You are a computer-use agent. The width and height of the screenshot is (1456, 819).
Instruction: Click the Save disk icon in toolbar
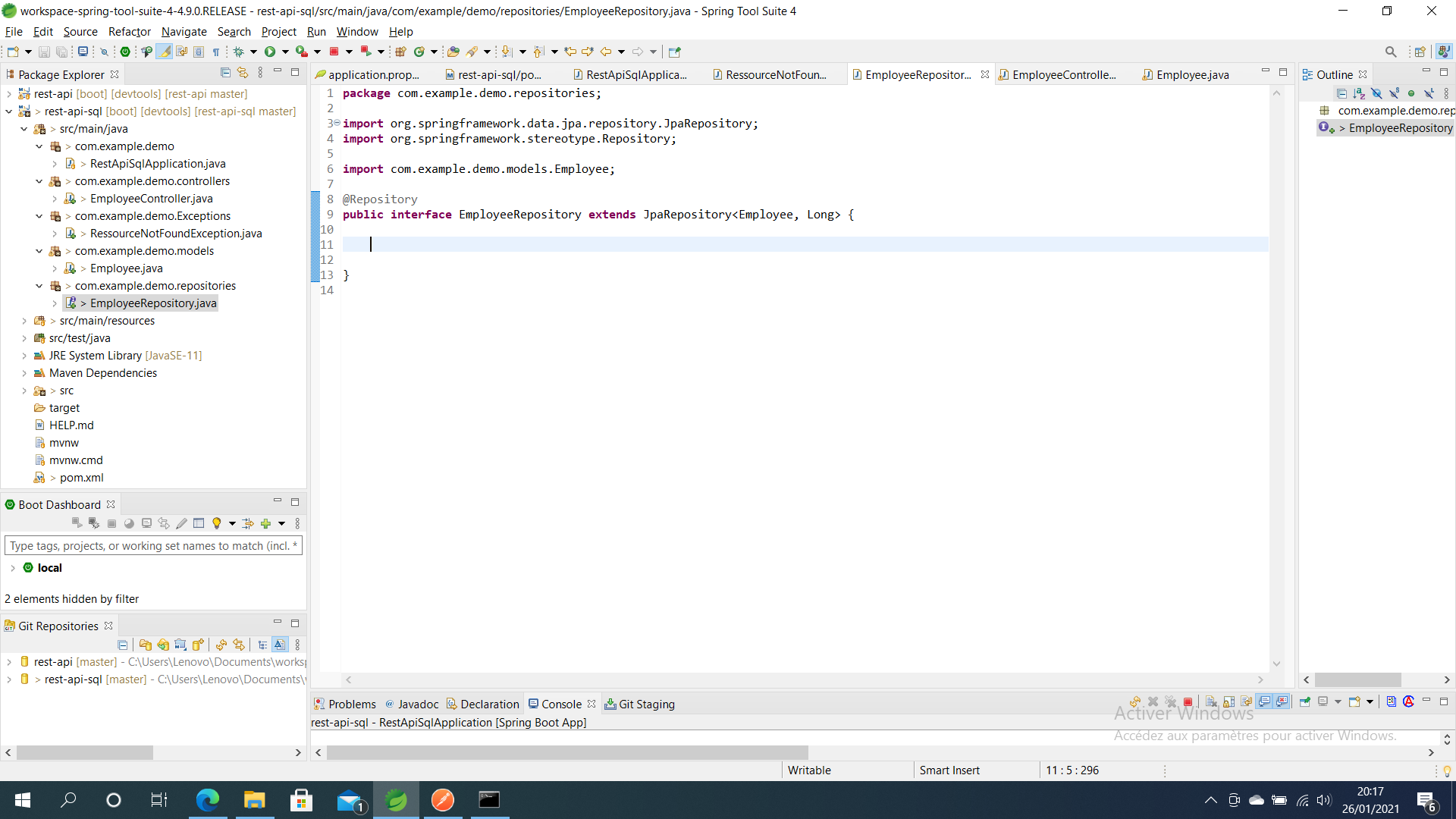coord(44,52)
